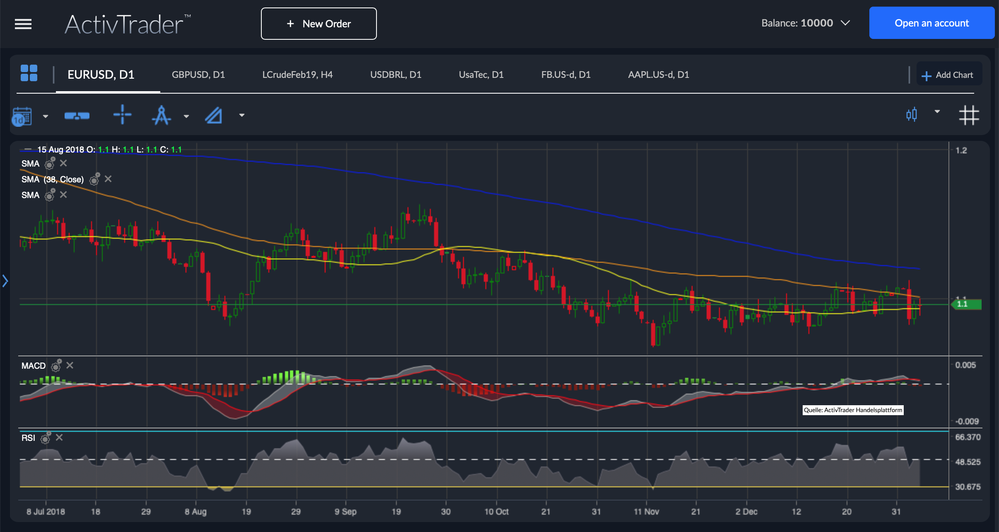
Task: Expand the chart type dropdown arrow
Action: tap(937, 111)
